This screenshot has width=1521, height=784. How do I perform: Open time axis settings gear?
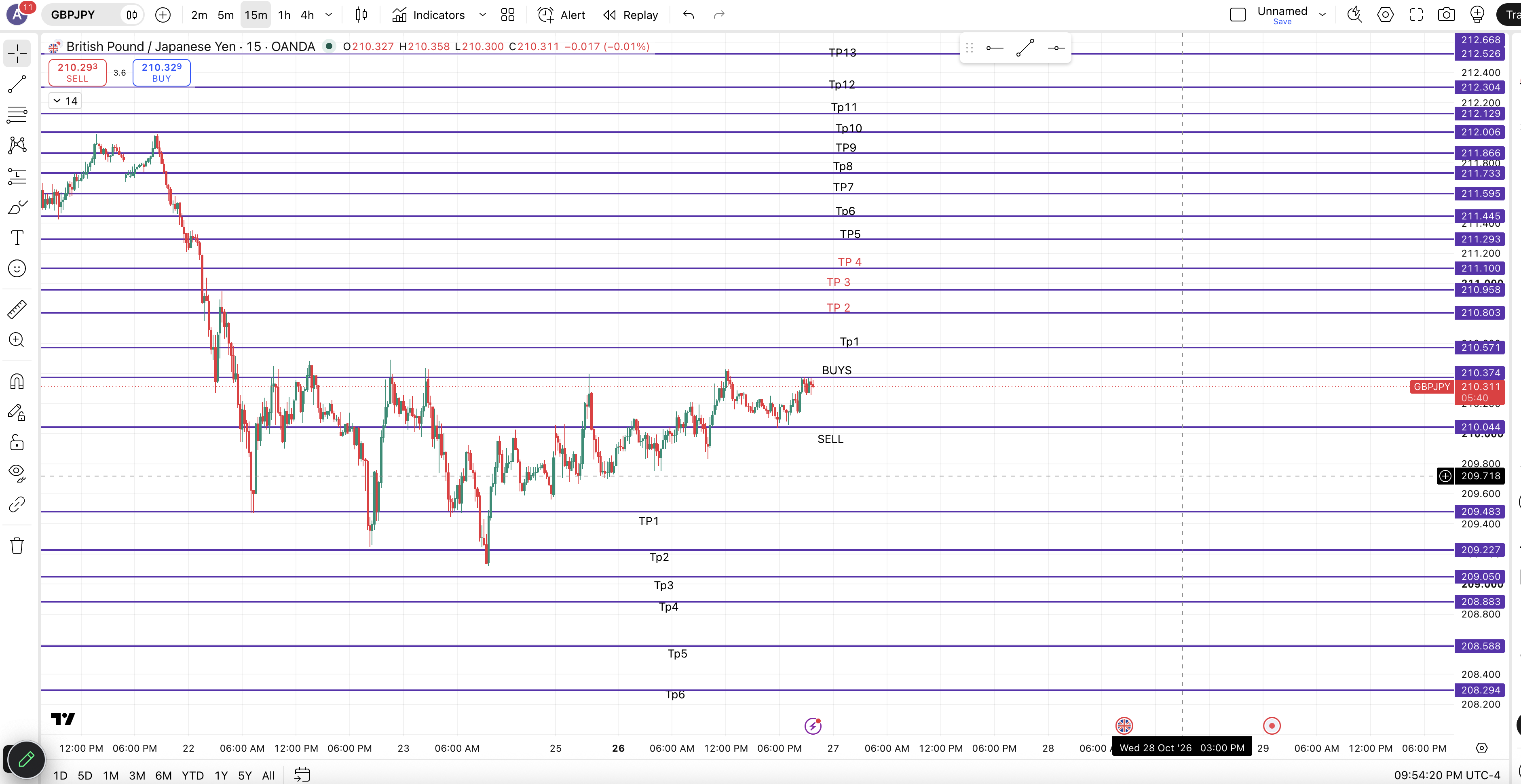(x=1481, y=748)
